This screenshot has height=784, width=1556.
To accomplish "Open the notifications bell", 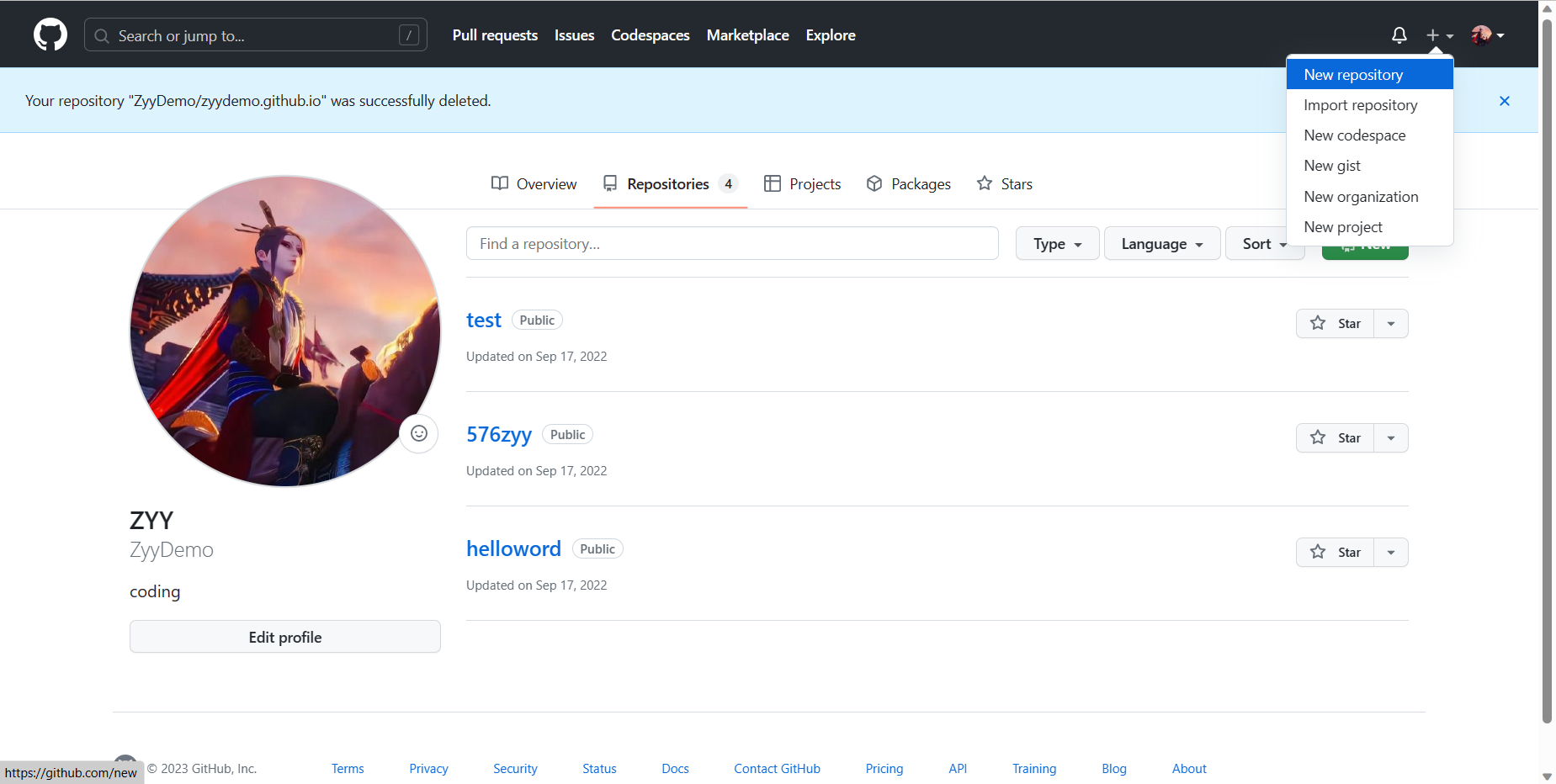I will (1399, 35).
